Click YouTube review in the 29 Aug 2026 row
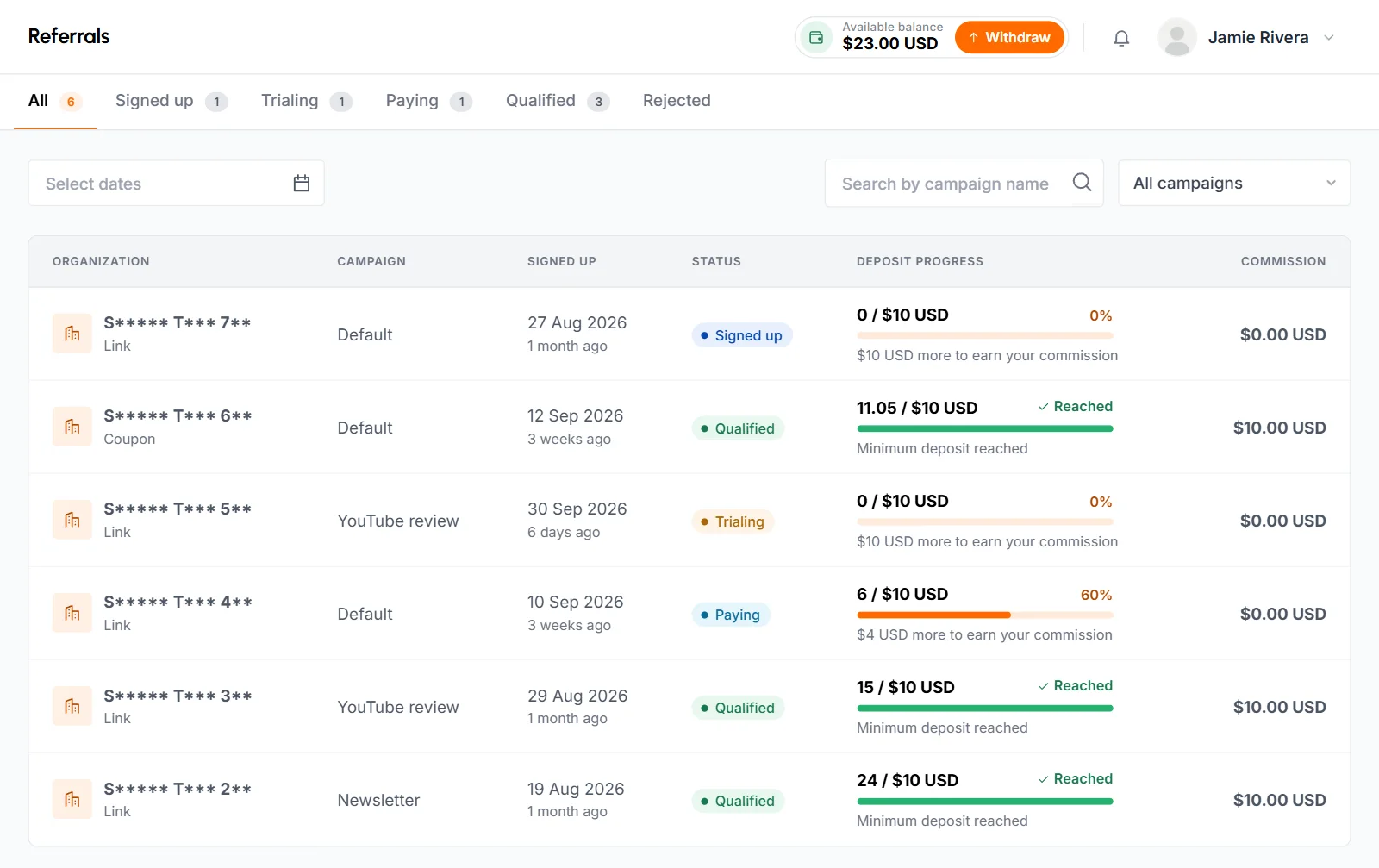This screenshot has height=868, width=1379. pyautogui.click(x=398, y=707)
